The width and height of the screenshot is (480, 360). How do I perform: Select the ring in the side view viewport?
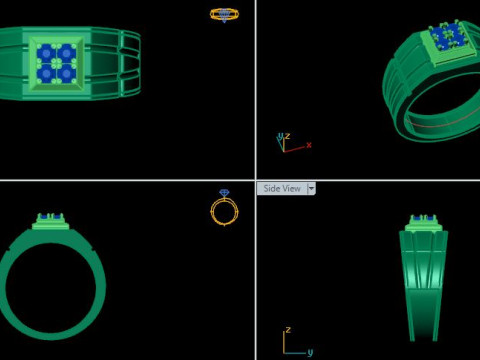(423, 278)
